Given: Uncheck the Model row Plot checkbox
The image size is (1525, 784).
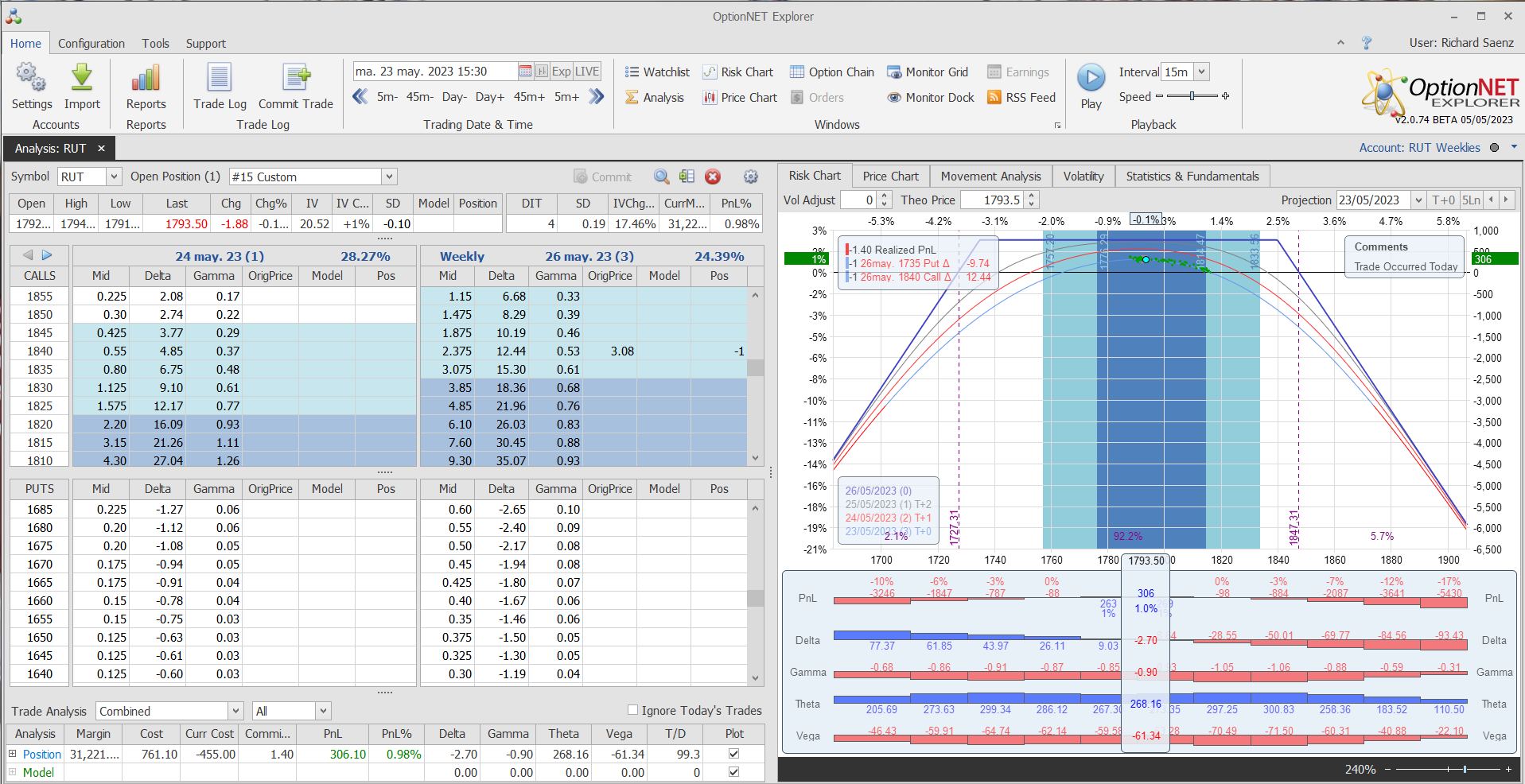Looking at the screenshot, I should [733, 772].
